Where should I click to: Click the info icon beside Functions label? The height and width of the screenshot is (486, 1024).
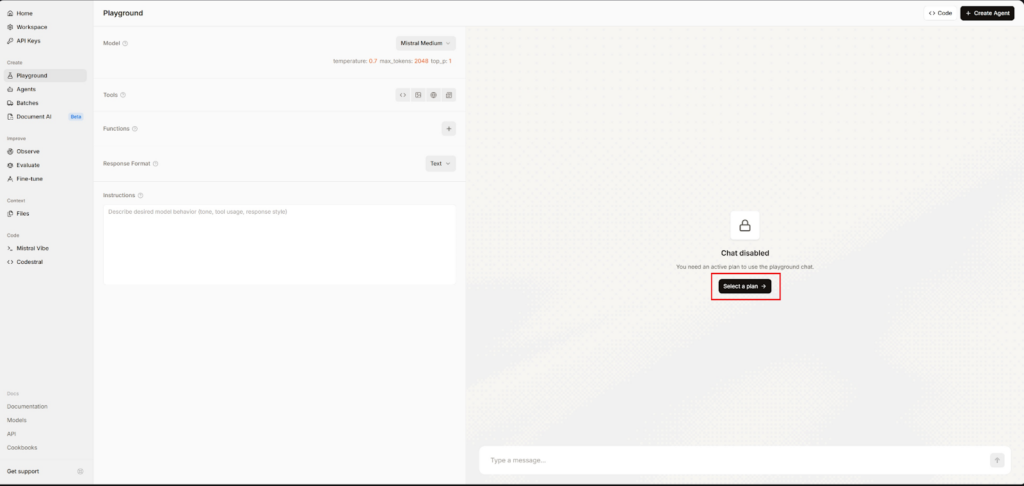pos(135,129)
